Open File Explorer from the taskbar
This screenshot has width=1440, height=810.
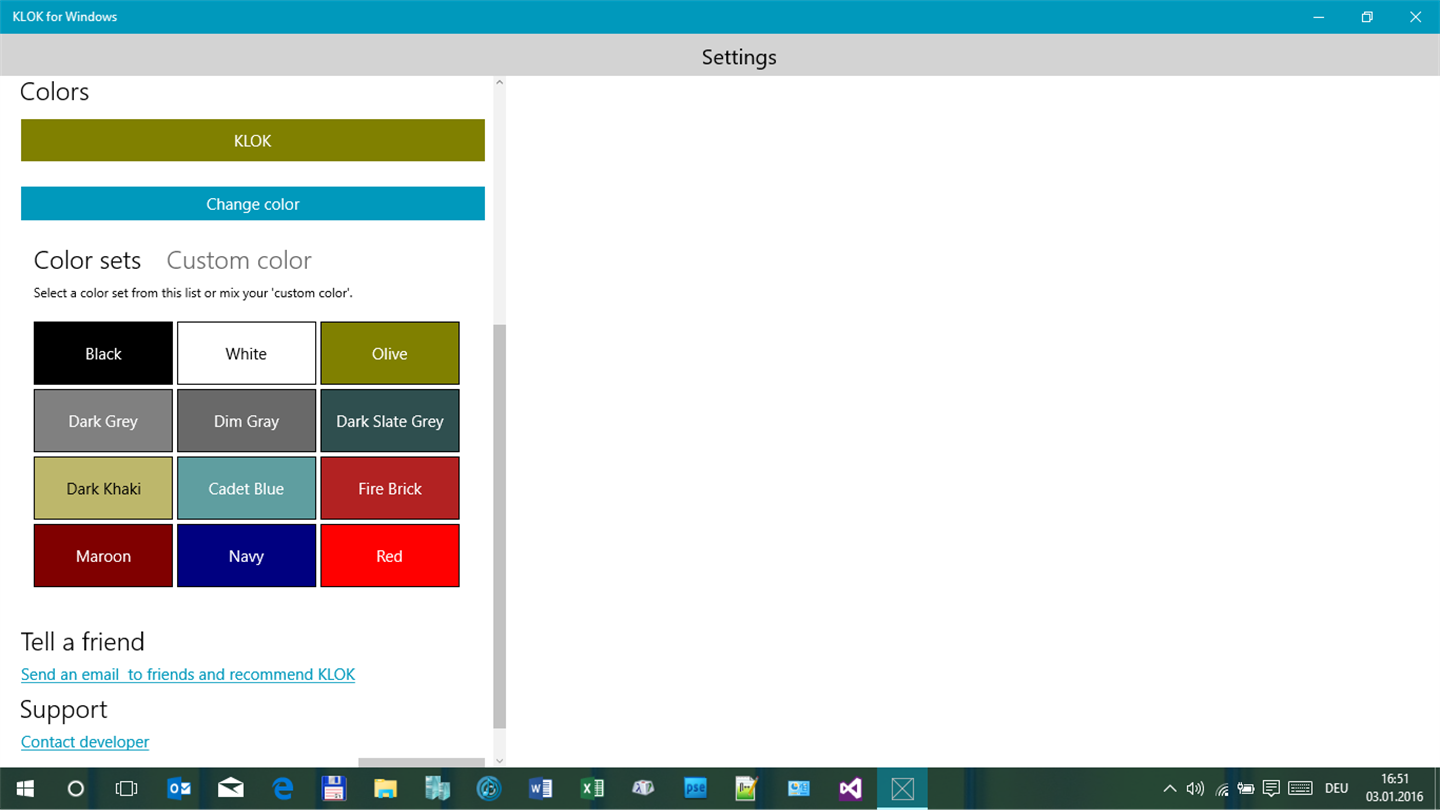[386, 789]
